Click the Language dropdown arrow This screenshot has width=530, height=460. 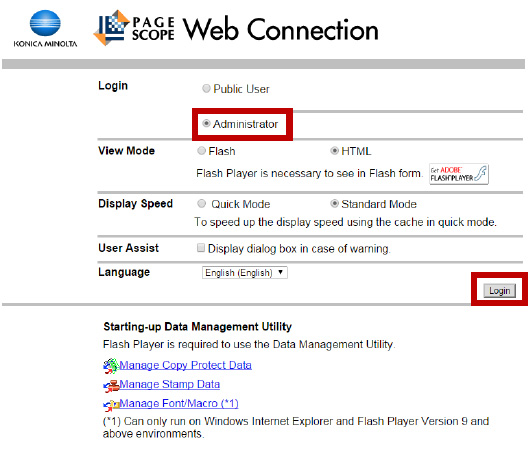click(281, 272)
